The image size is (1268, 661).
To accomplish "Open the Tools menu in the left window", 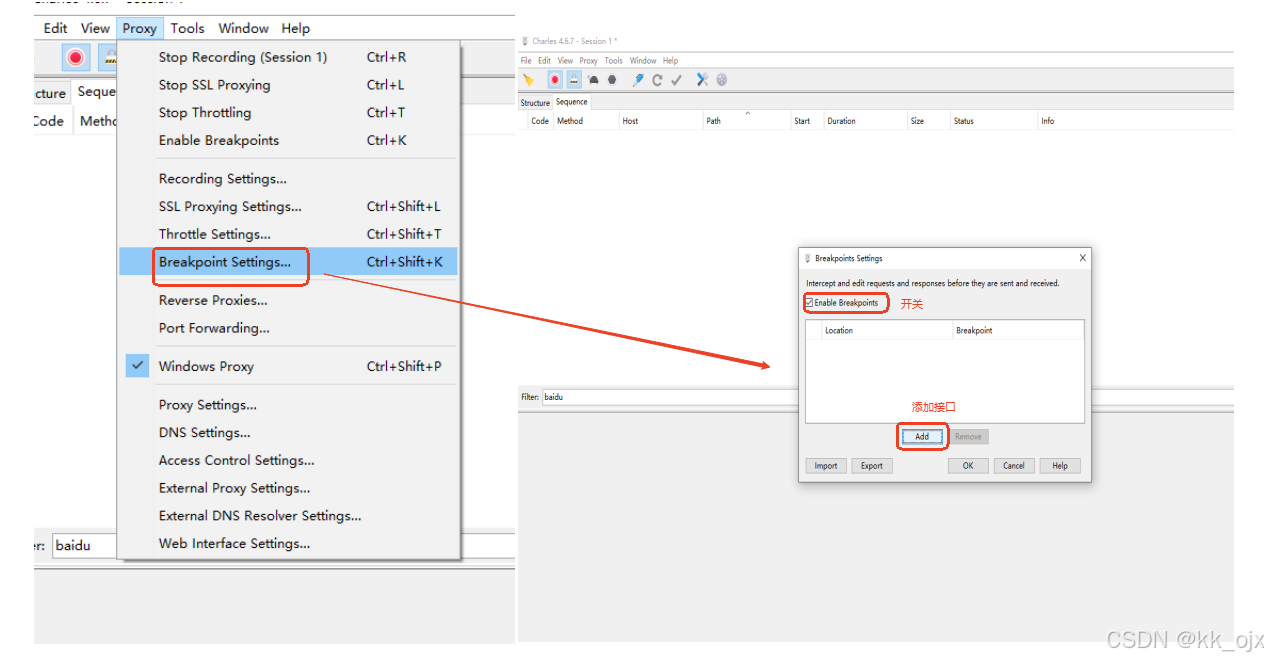I will (x=187, y=28).
